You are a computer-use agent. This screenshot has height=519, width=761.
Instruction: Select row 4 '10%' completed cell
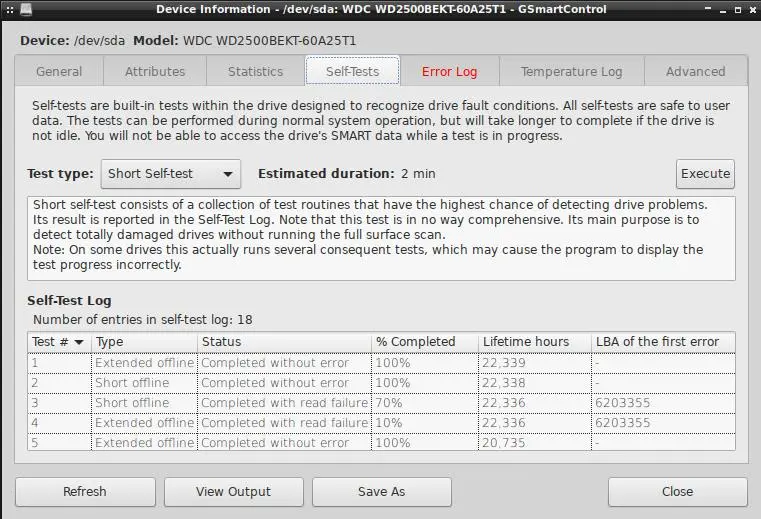pyautogui.click(x=425, y=423)
